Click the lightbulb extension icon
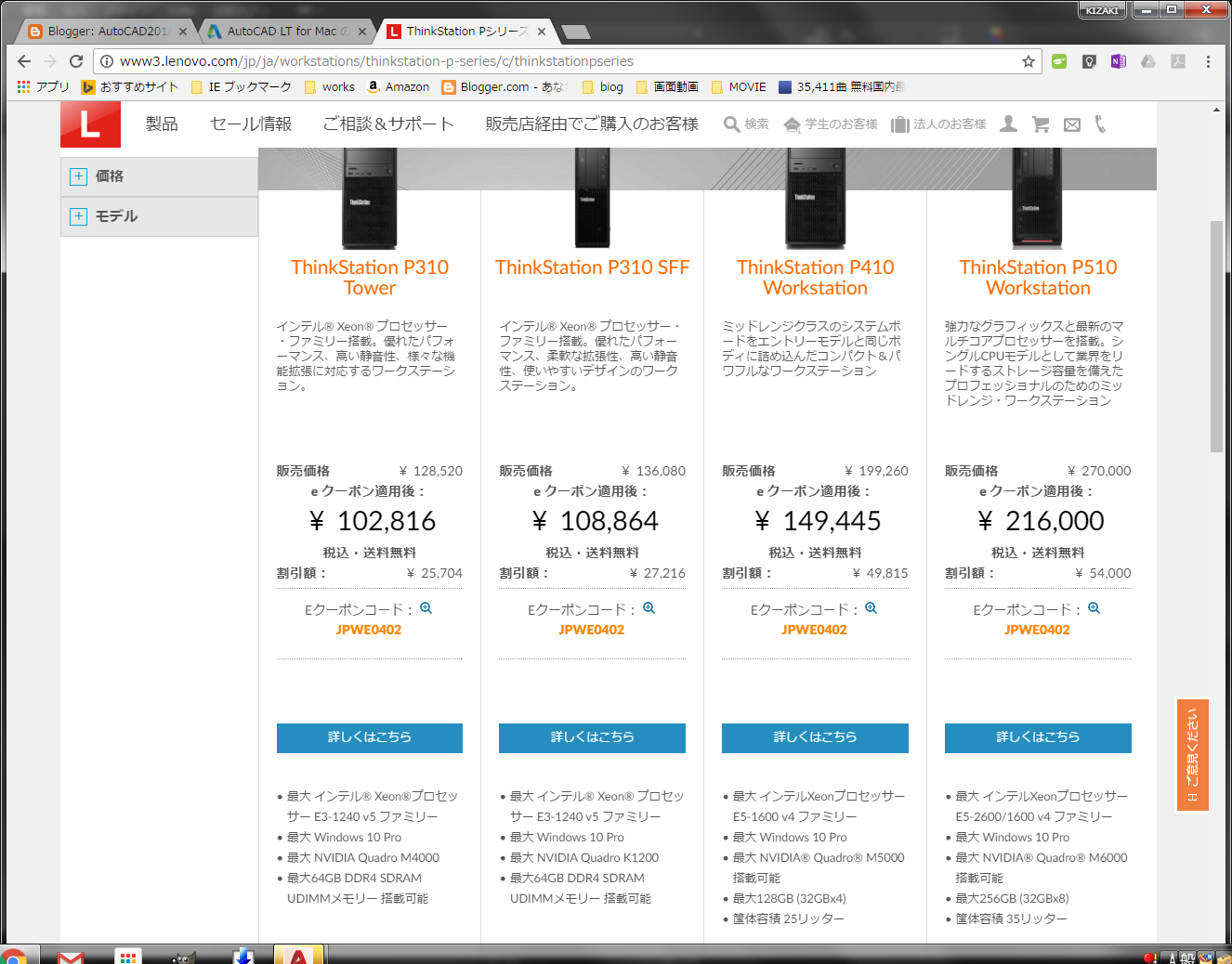 point(1089,61)
